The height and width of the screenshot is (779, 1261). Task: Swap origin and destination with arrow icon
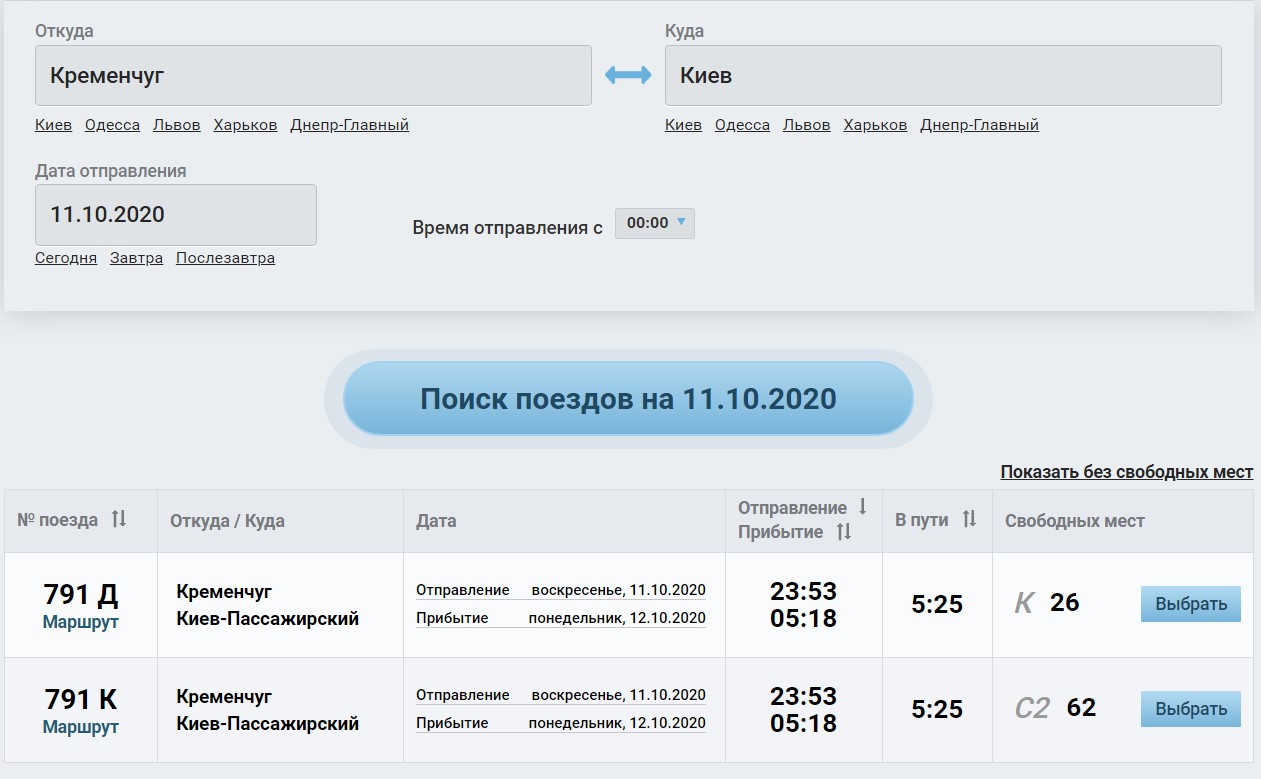628,75
